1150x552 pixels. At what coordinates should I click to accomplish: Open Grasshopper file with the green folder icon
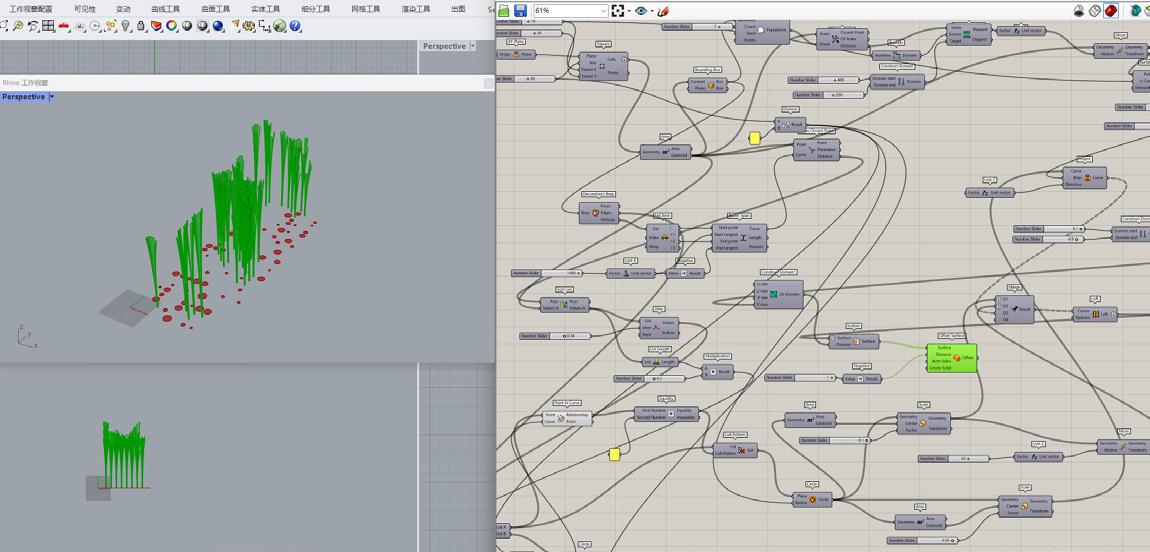504,11
